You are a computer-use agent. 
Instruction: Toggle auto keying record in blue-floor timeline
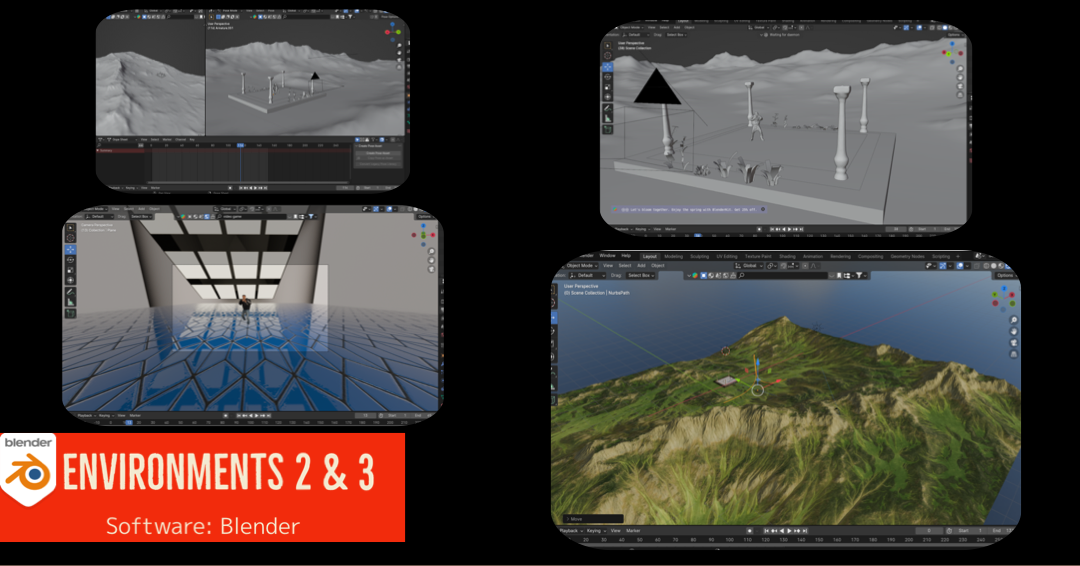point(225,415)
